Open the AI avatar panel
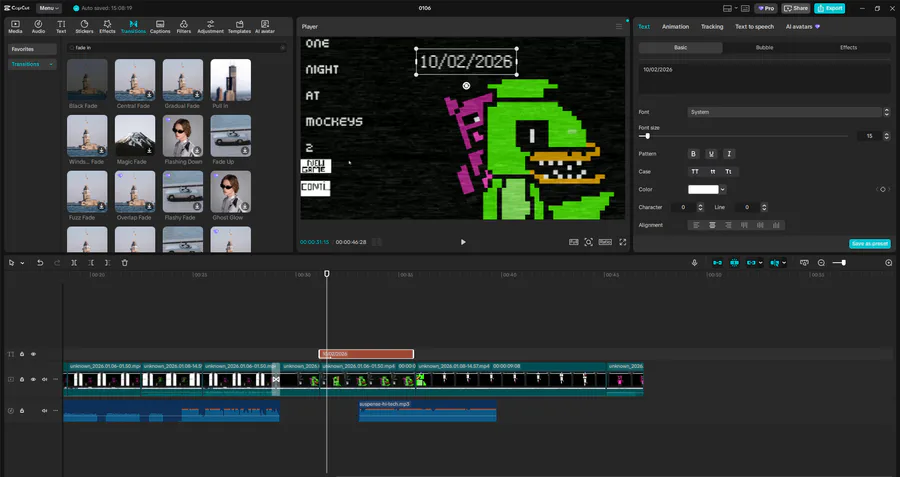 265,26
